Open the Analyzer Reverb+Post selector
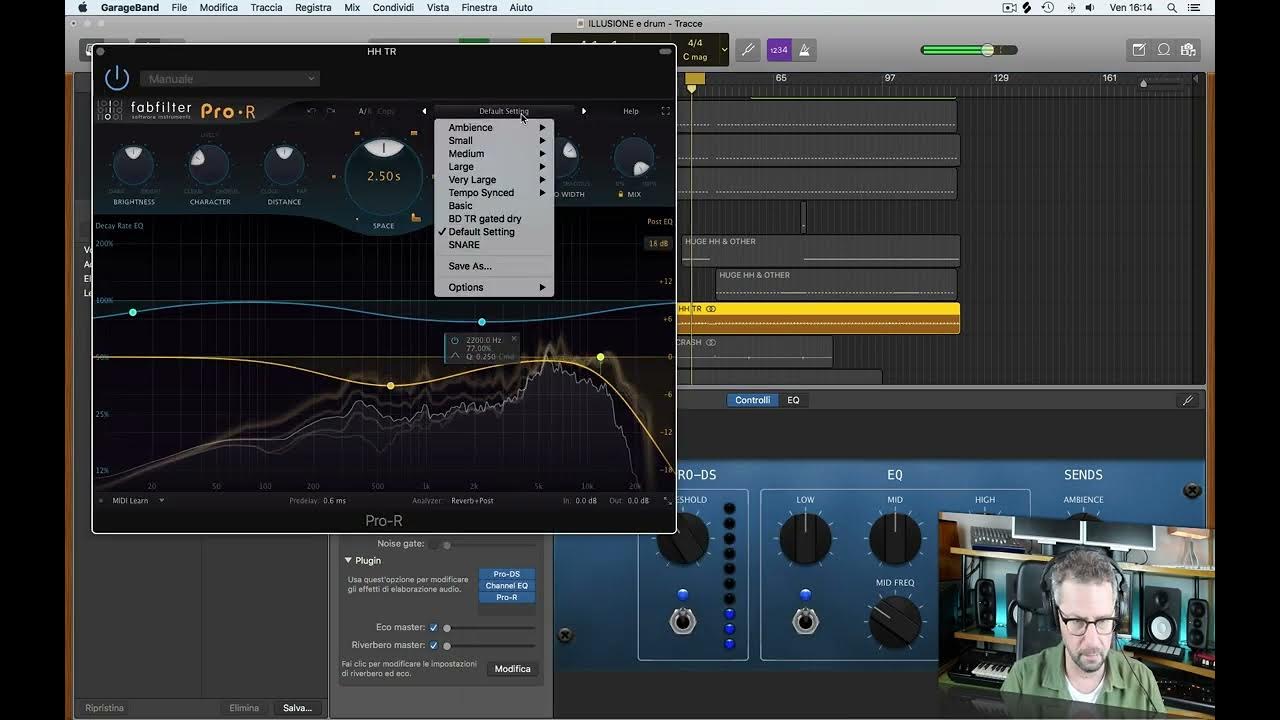1280x720 pixels. click(x=472, y=500)
